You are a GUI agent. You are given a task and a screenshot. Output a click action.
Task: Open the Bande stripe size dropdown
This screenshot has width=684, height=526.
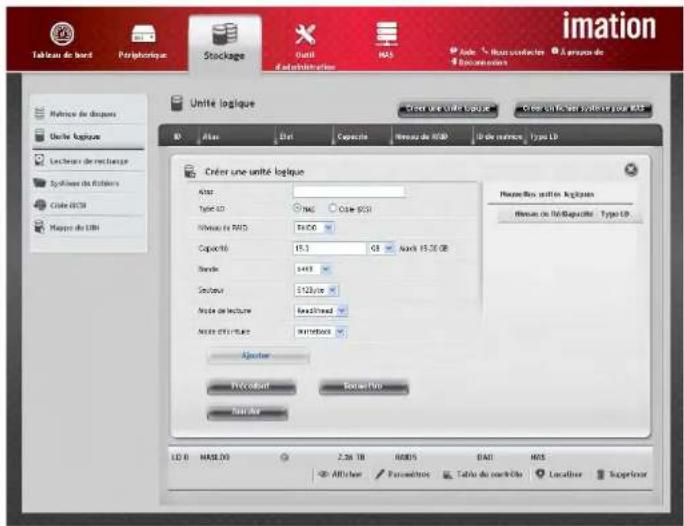(x=312, y=269)
